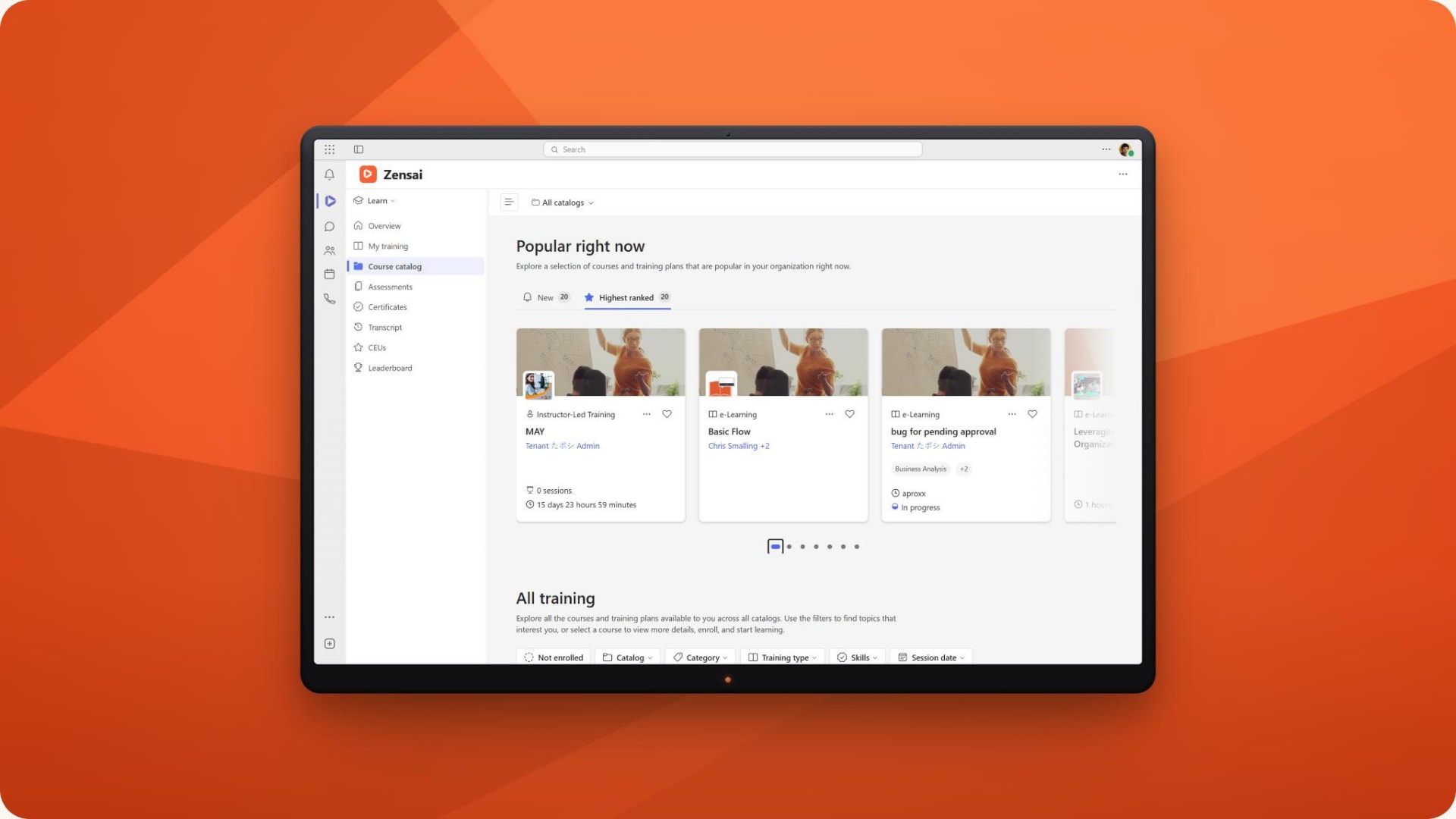Open the user profile avatar
The width and height of the screenshot is (1456, 819).
[1126, 149]
